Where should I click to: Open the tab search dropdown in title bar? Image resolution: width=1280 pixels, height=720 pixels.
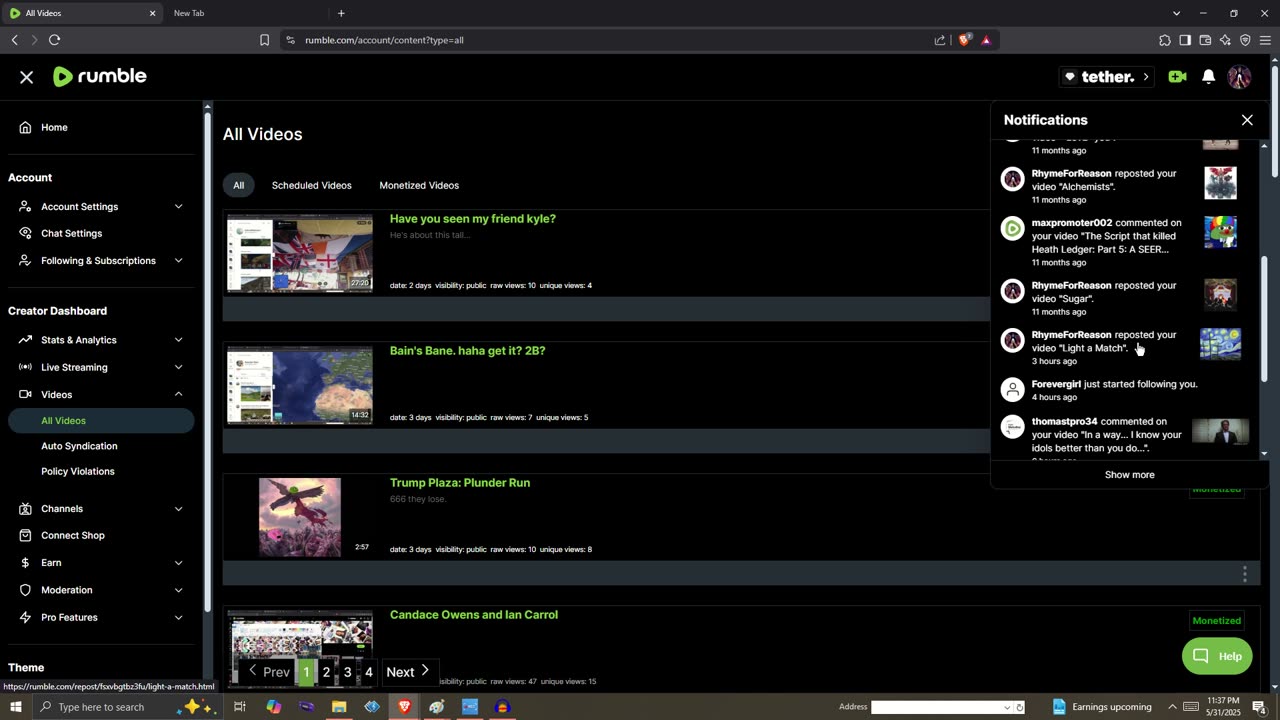[1176, 13]
